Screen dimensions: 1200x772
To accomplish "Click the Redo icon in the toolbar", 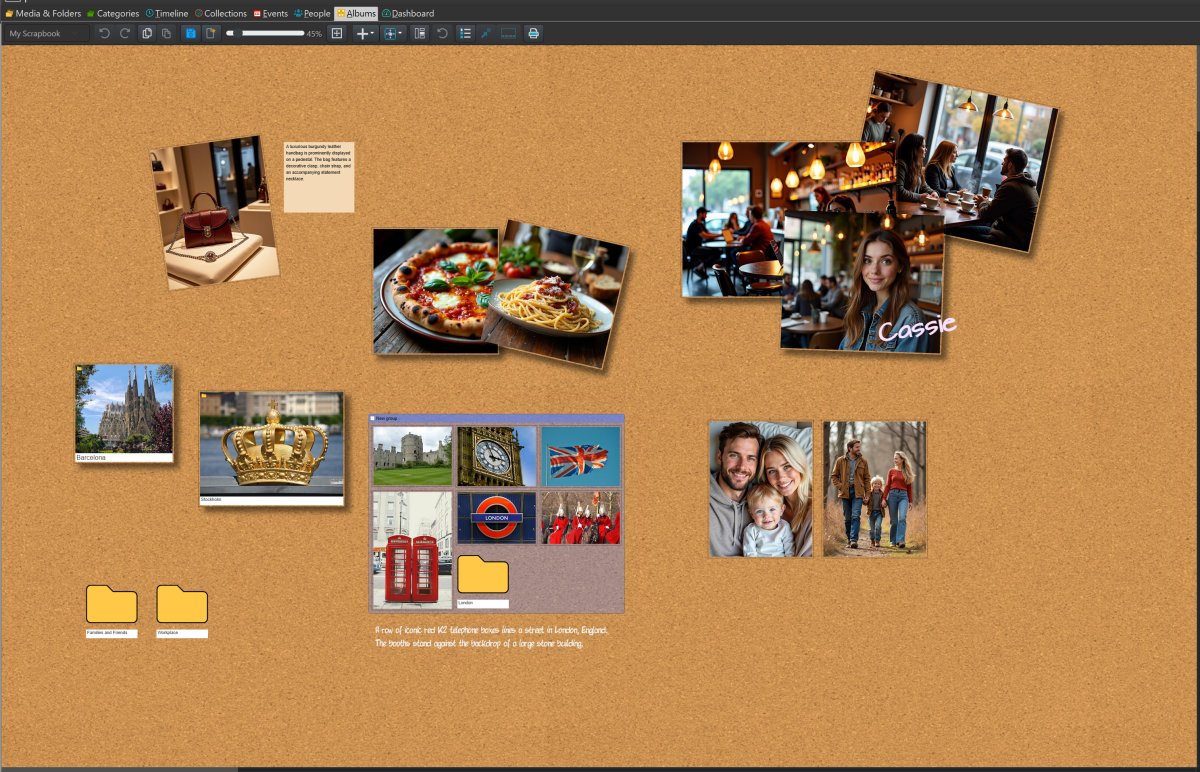I will click(x=125, y=33).
